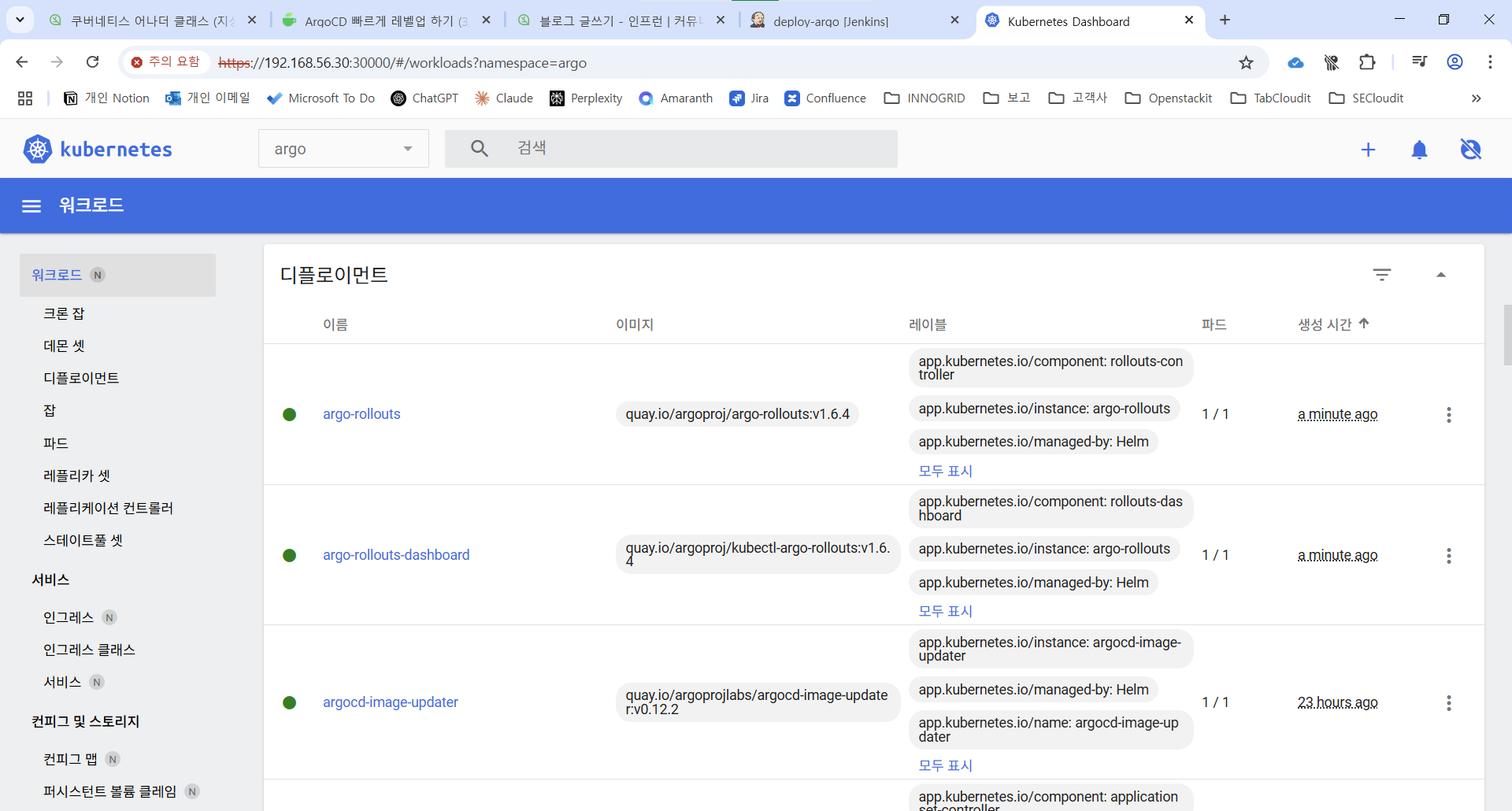Select 인그레스 클래스 in the sidebar
1512x811 pixels.
(89, 650)
